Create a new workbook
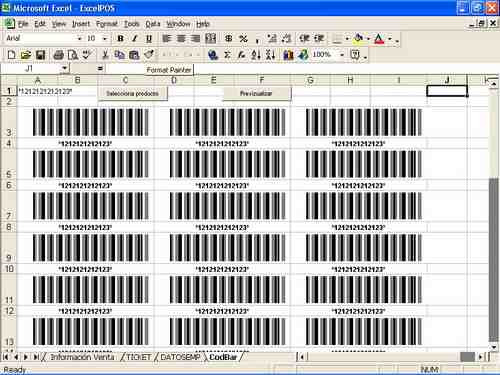 (x=11, y=55)
